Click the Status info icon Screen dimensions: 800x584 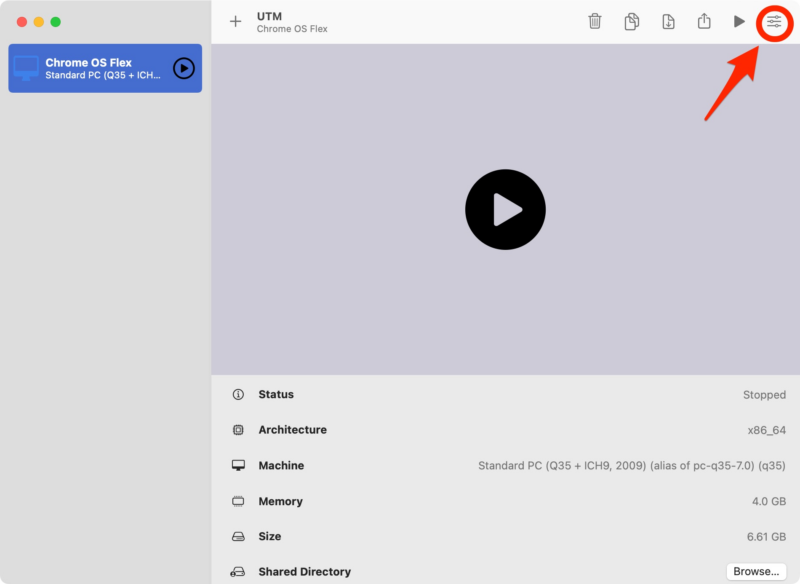238,394
